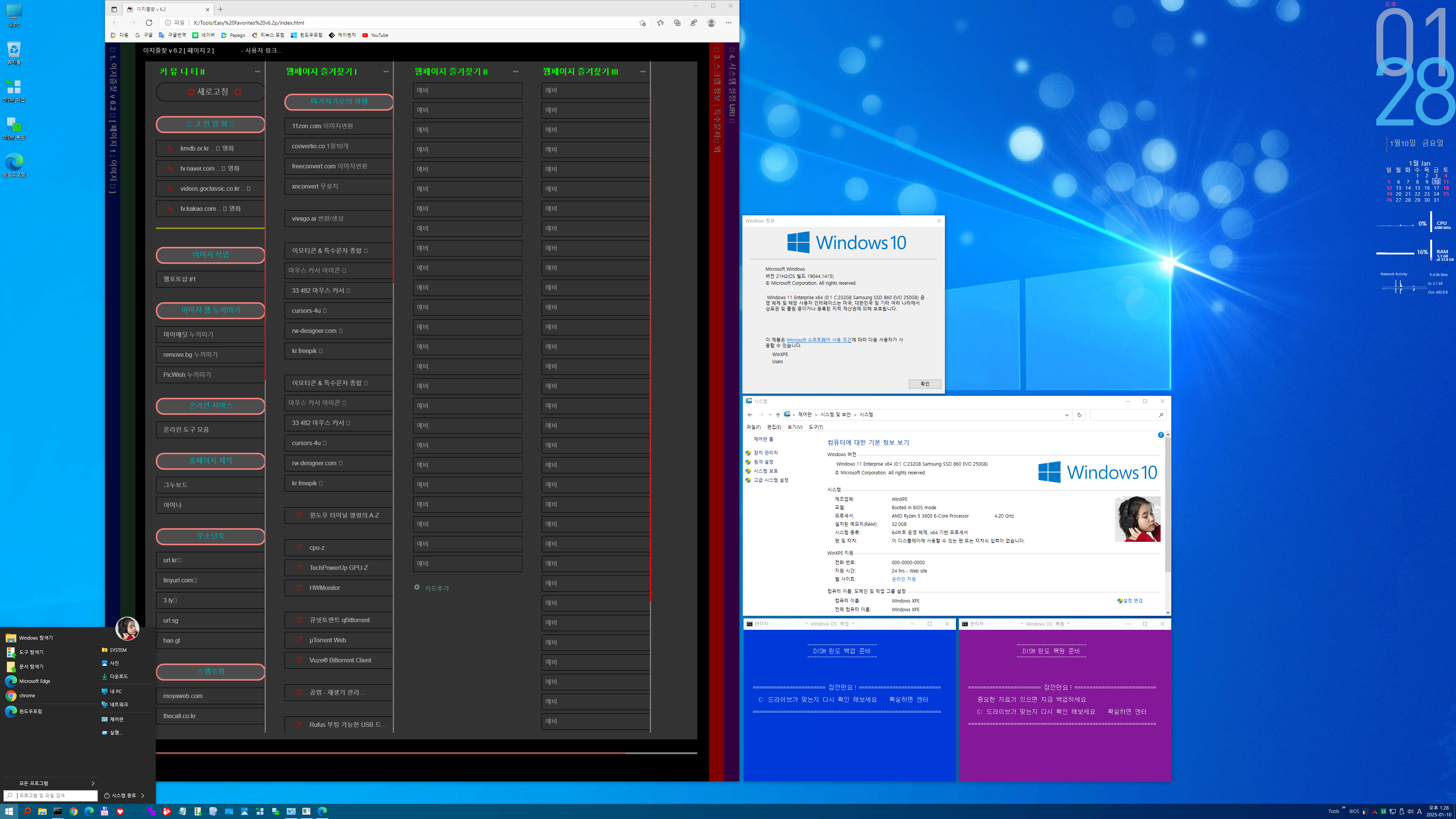Open File Explorer from taskbar

point(42,811)
